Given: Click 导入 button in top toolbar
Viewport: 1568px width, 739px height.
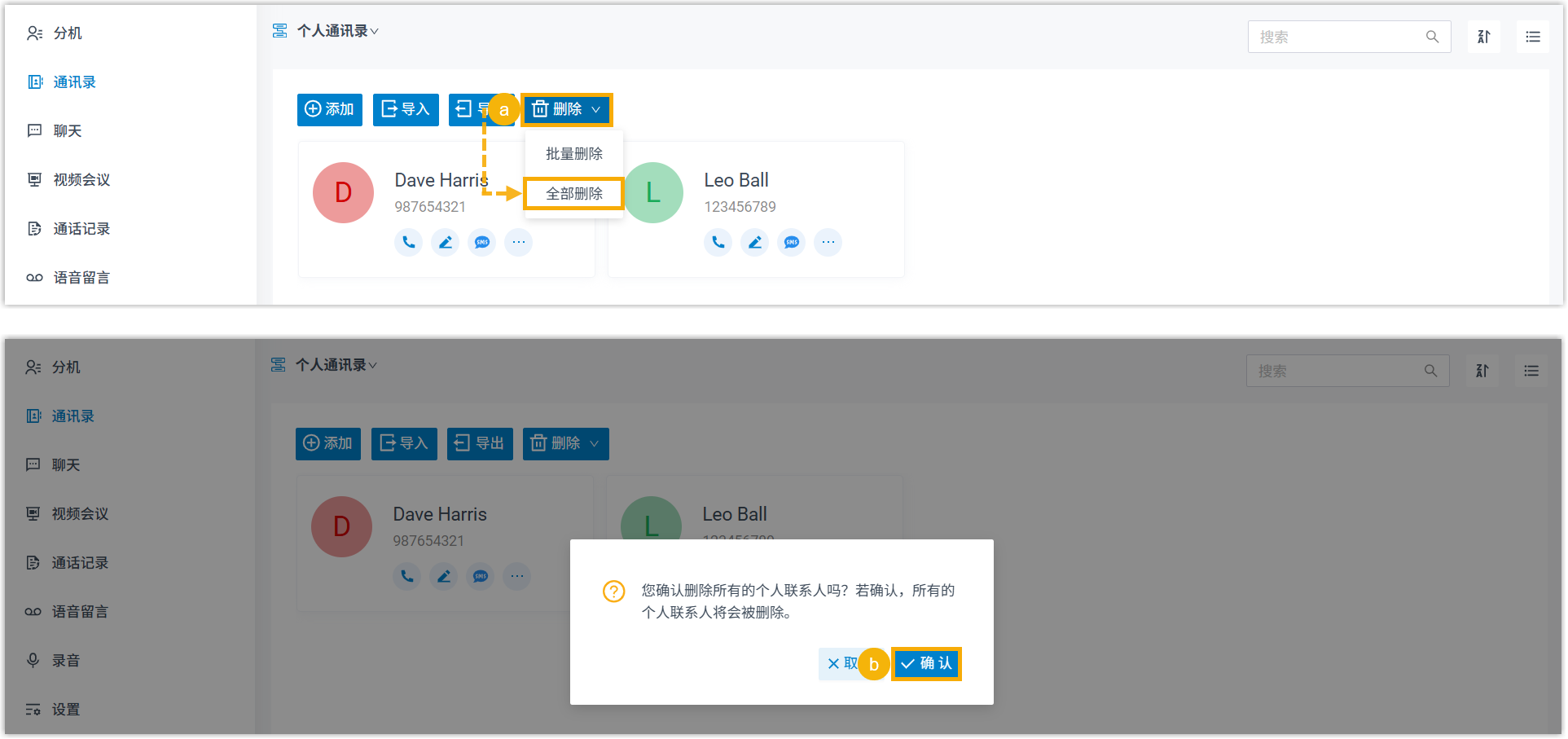Looking at the screenshot, I should pos(406,109).
